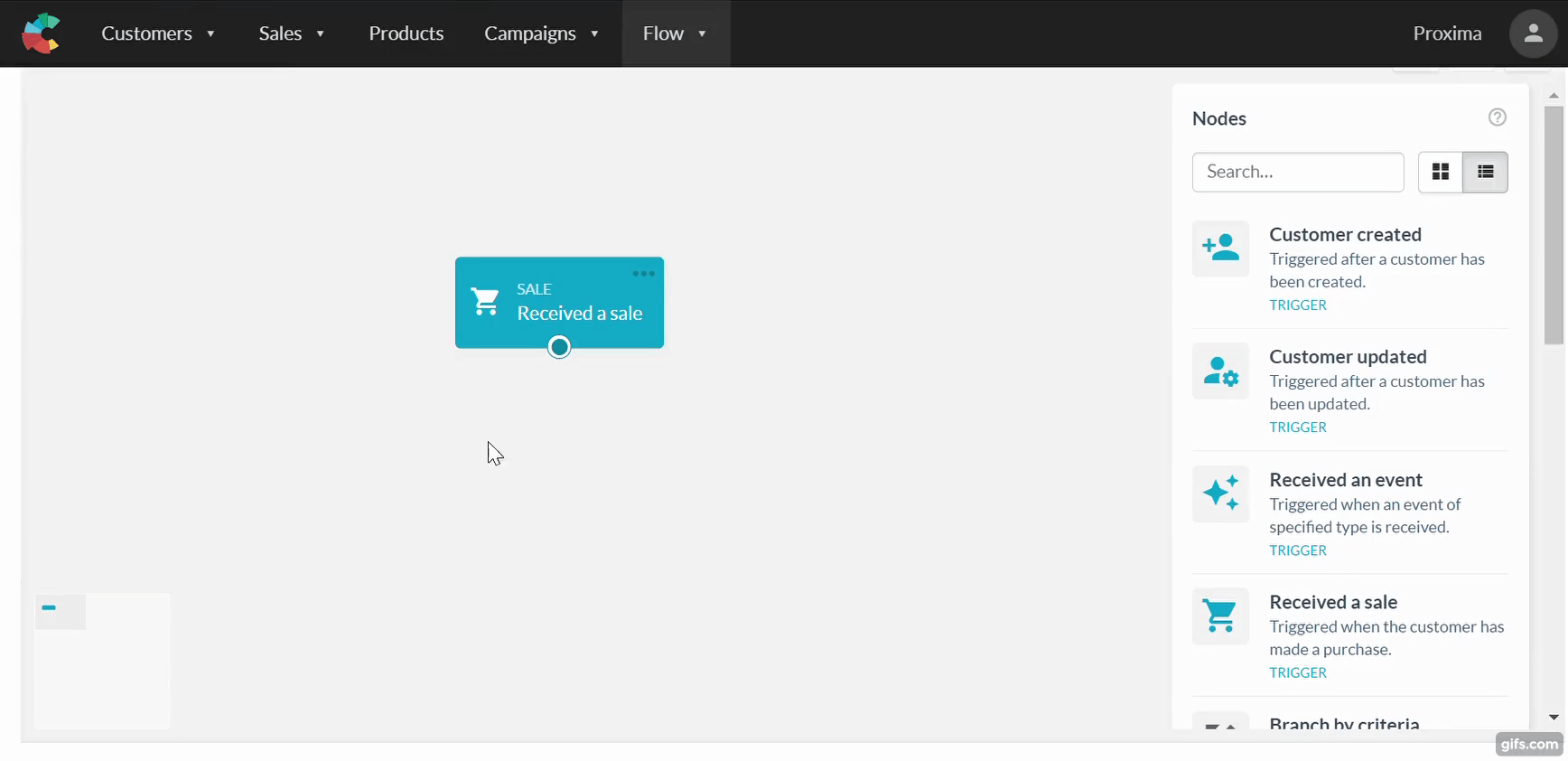Expand the Sales dropdown menu

291,33
